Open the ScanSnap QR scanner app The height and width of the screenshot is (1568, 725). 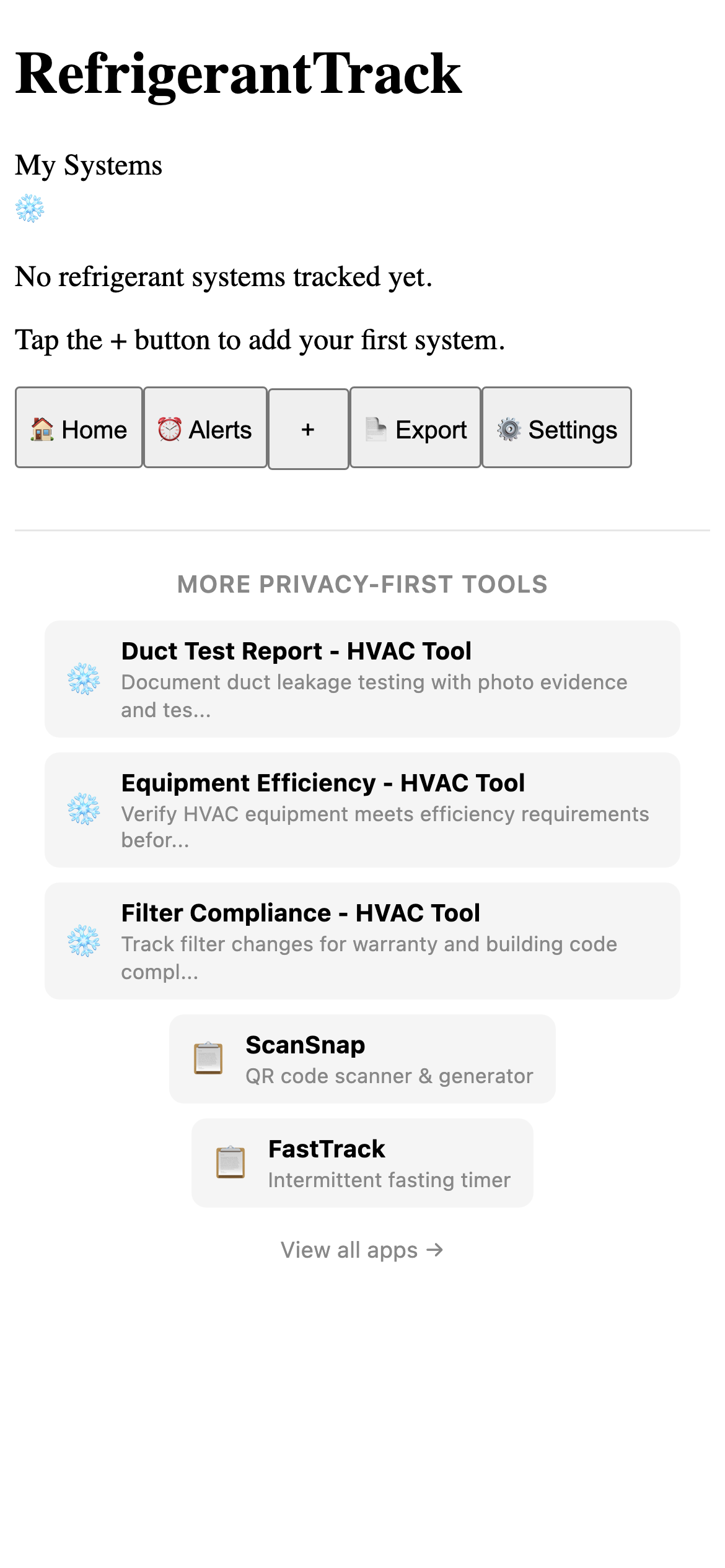[x=362, y=1058]
